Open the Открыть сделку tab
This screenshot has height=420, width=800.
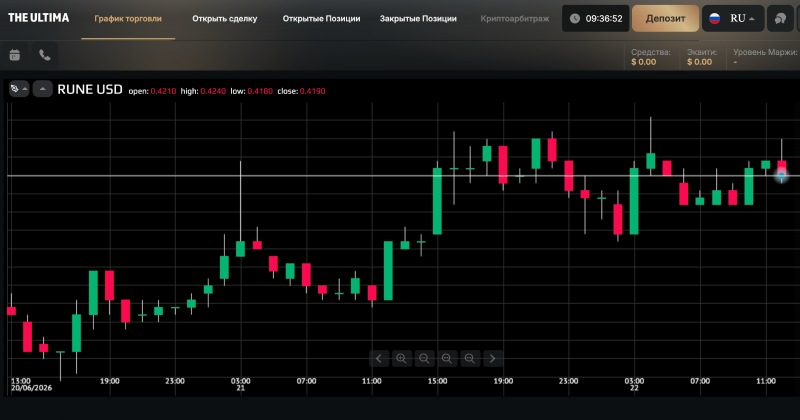[224, 18]
